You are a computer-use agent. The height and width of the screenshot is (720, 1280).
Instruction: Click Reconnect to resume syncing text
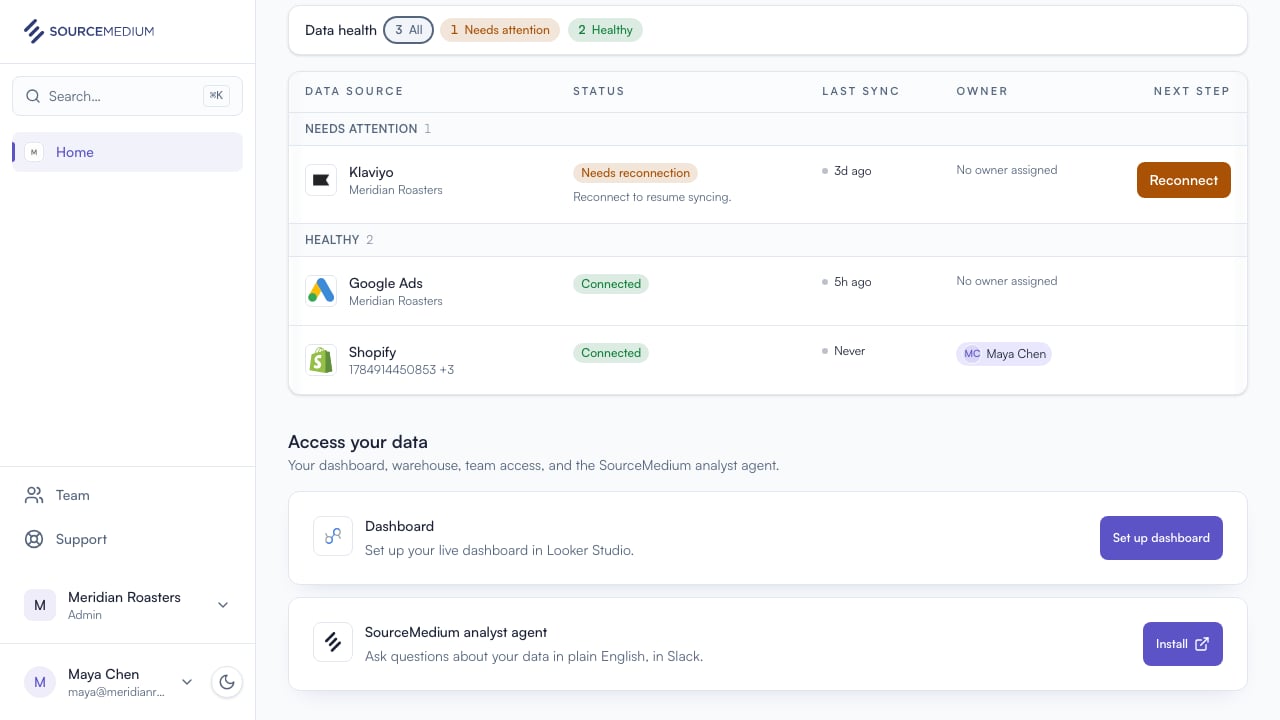tap(652, 197)
